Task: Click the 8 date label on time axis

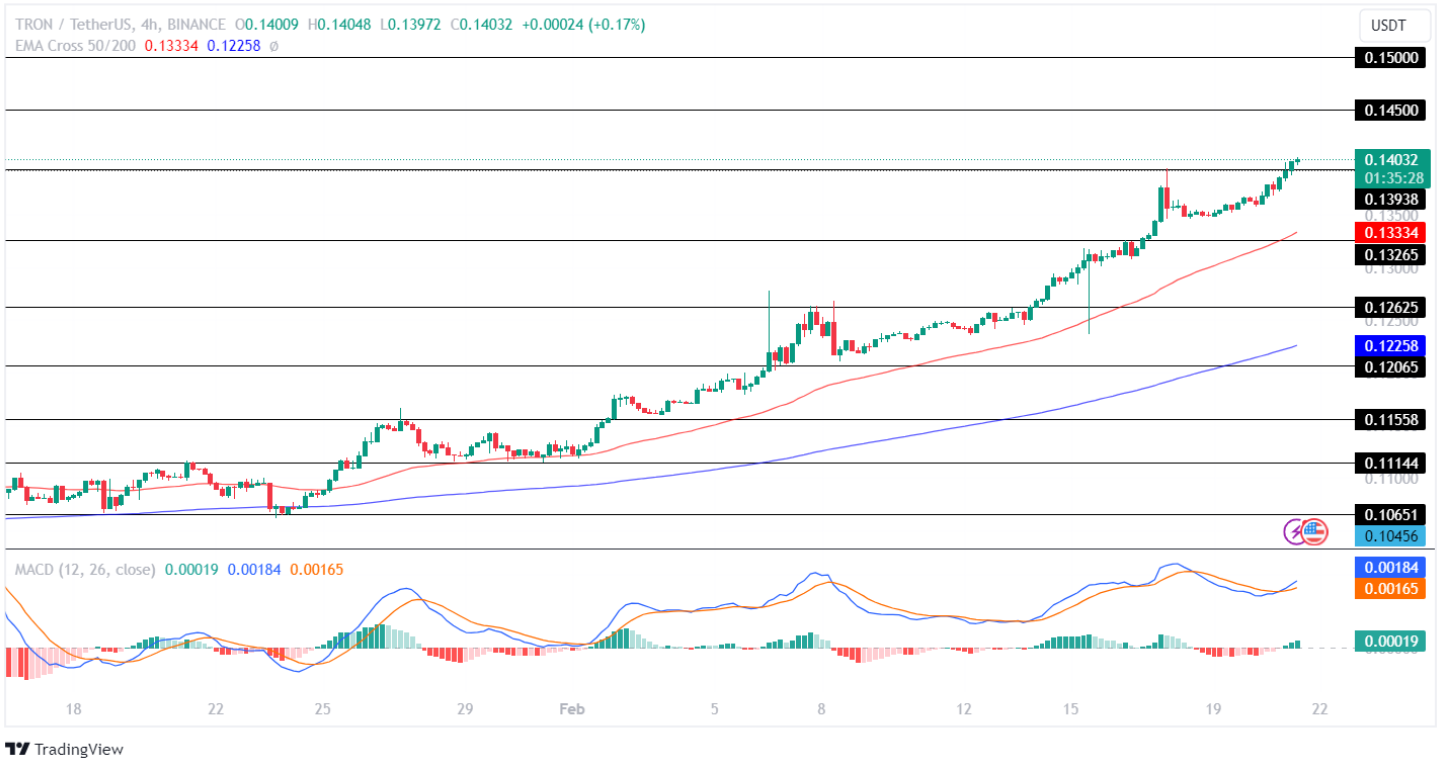Action: (x=821, y=709)
